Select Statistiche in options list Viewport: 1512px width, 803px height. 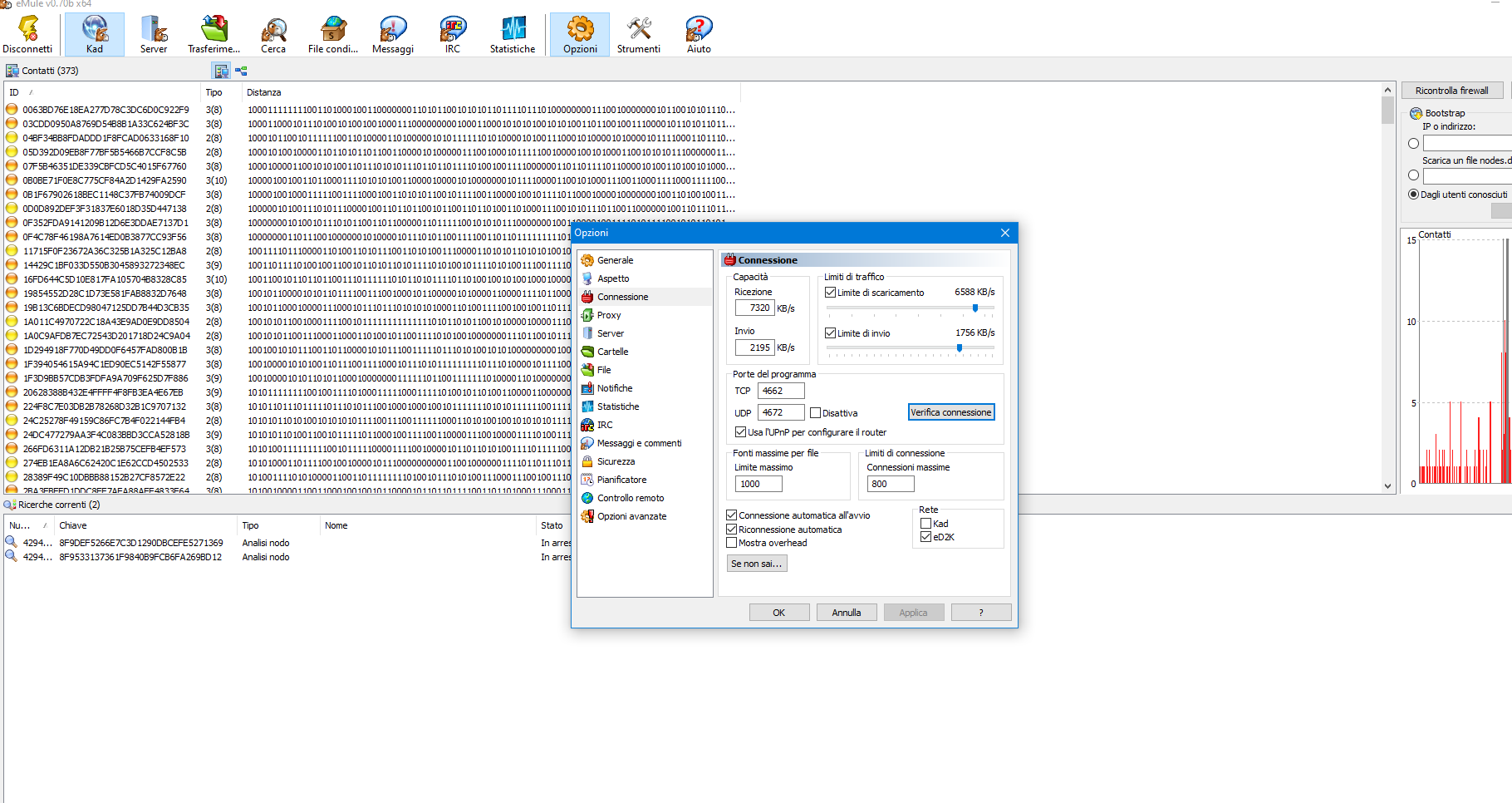click(618, 406)
